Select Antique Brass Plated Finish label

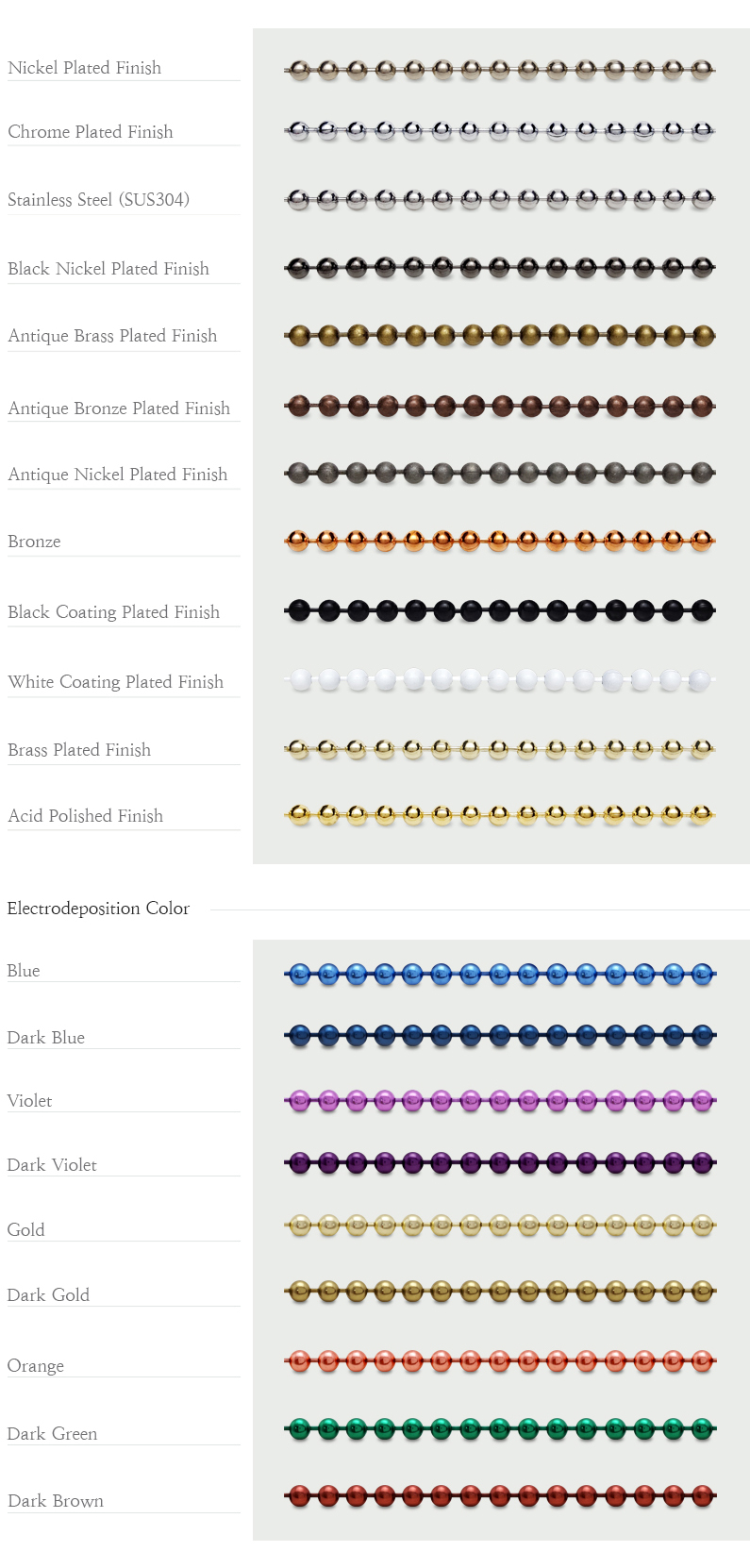point(112,336)
